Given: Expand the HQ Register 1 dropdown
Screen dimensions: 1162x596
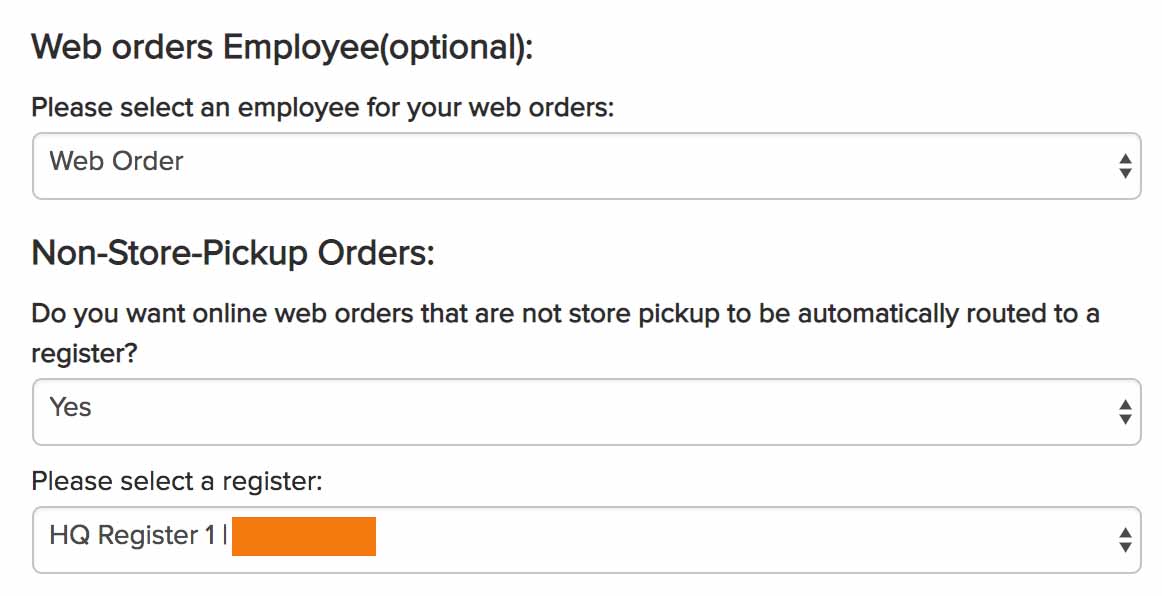Looking at the screenshot, I should pos(586,539).
